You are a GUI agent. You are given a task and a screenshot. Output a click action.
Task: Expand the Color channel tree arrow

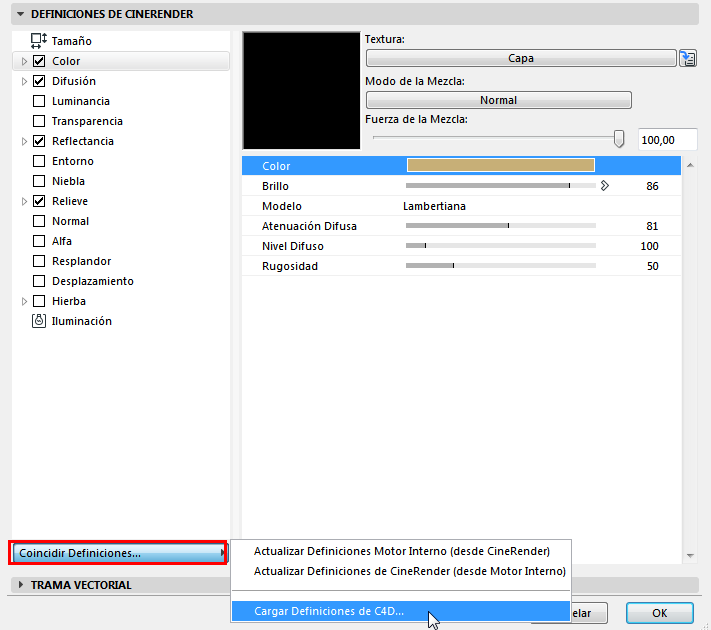pos(24,61)
